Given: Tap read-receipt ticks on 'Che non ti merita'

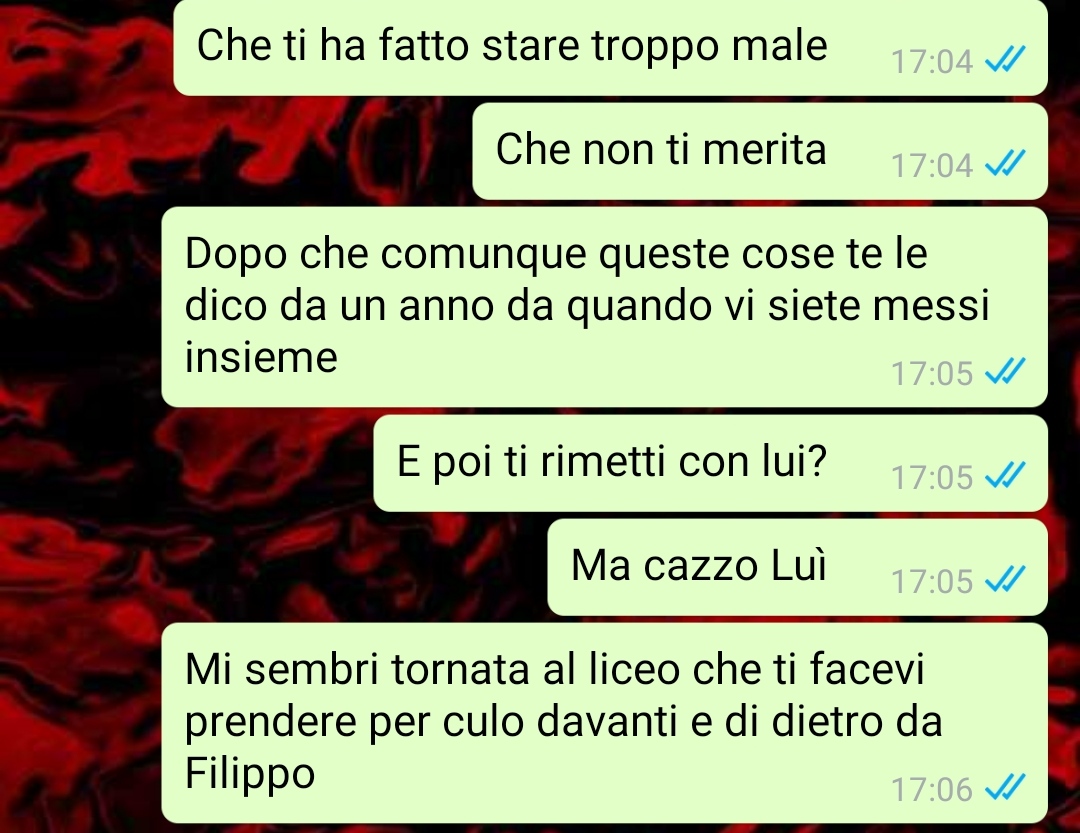Looking at the screenshot, I should (1006, 163).
